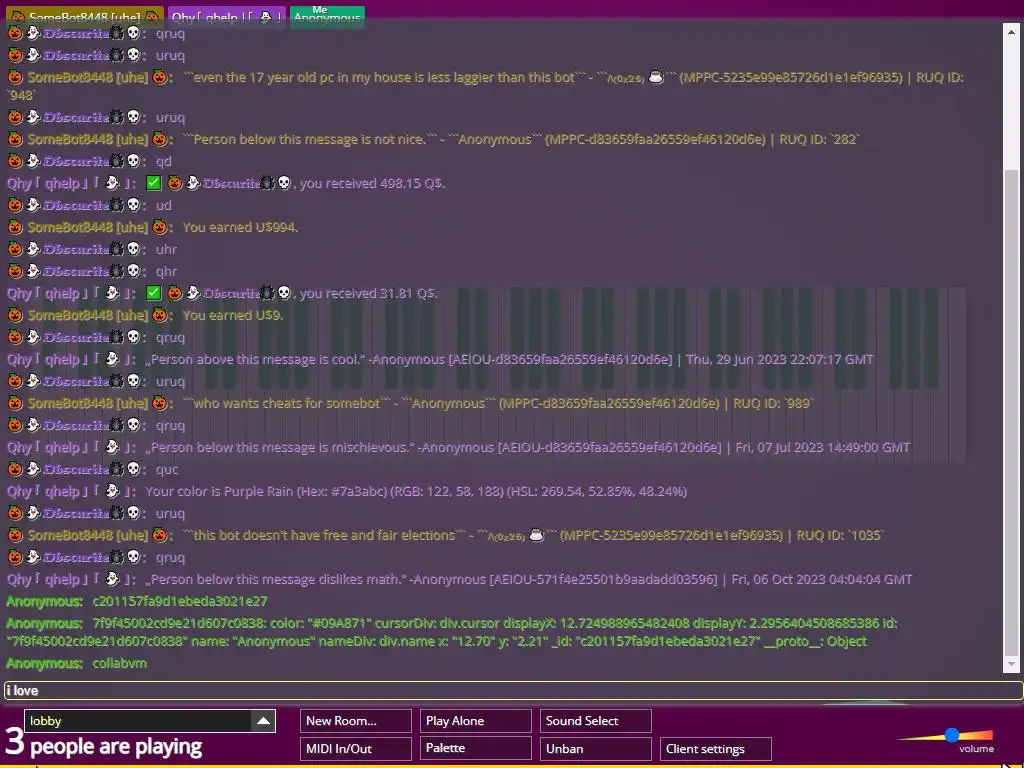Click 'Person below this message is mischievous' quote
This screenshot has width=1024, height=768.
[527, 447]
